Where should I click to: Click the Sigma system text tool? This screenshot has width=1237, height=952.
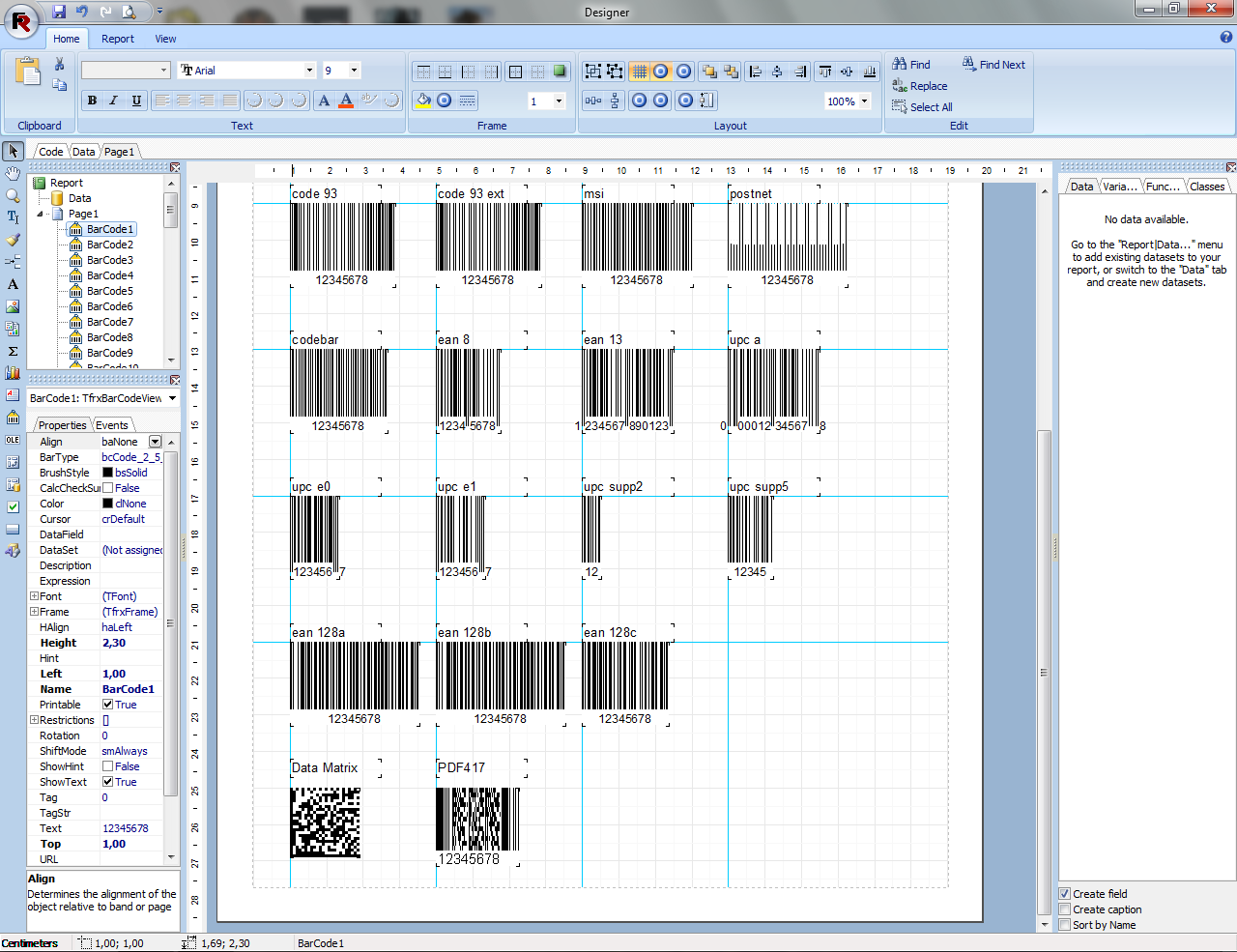tap(13, 351)
